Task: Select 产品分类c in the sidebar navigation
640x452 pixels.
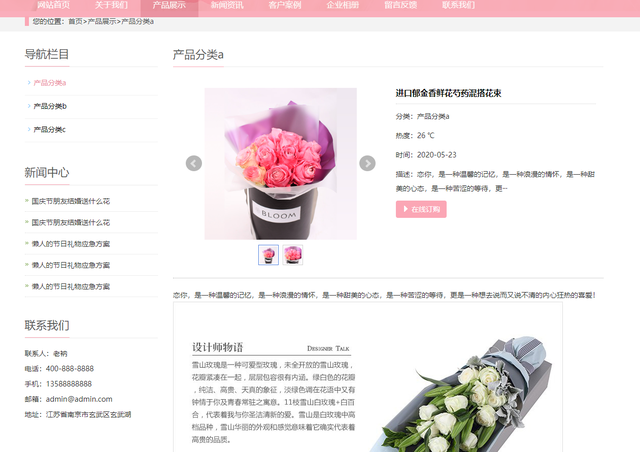Action: coord(49,129)
